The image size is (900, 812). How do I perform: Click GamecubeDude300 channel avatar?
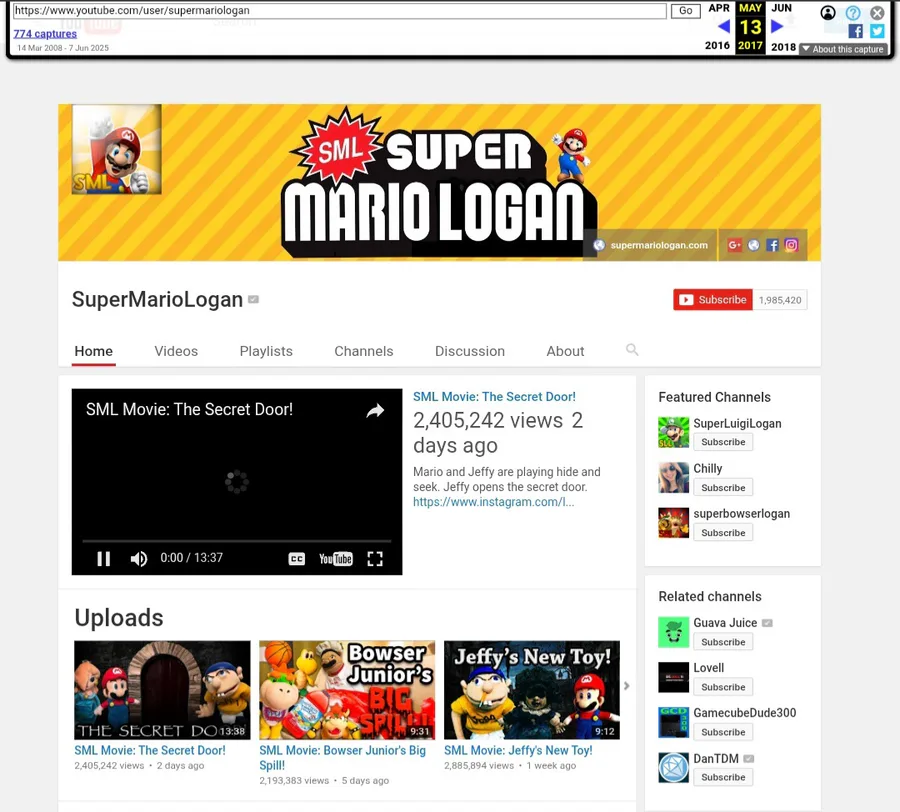pyautogui.click(x=673, y=722)
